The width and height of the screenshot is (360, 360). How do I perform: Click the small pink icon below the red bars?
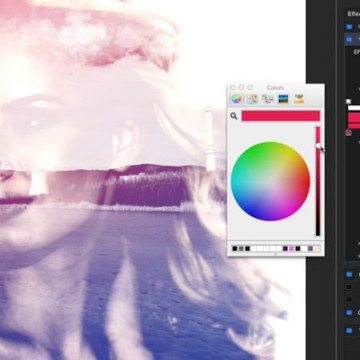click(x=349, y=133)
